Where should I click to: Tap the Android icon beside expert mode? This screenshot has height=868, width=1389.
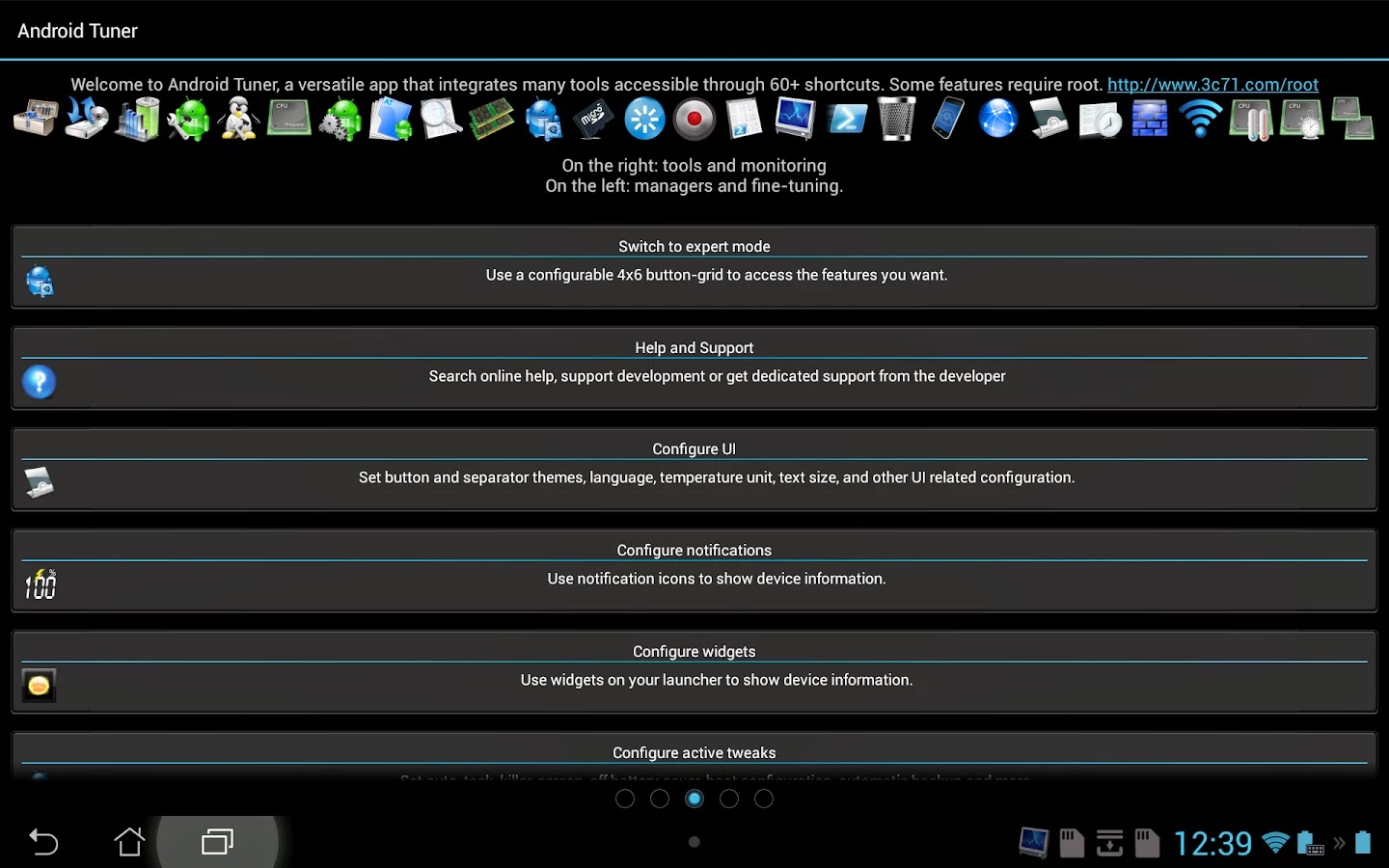(40, 282)
